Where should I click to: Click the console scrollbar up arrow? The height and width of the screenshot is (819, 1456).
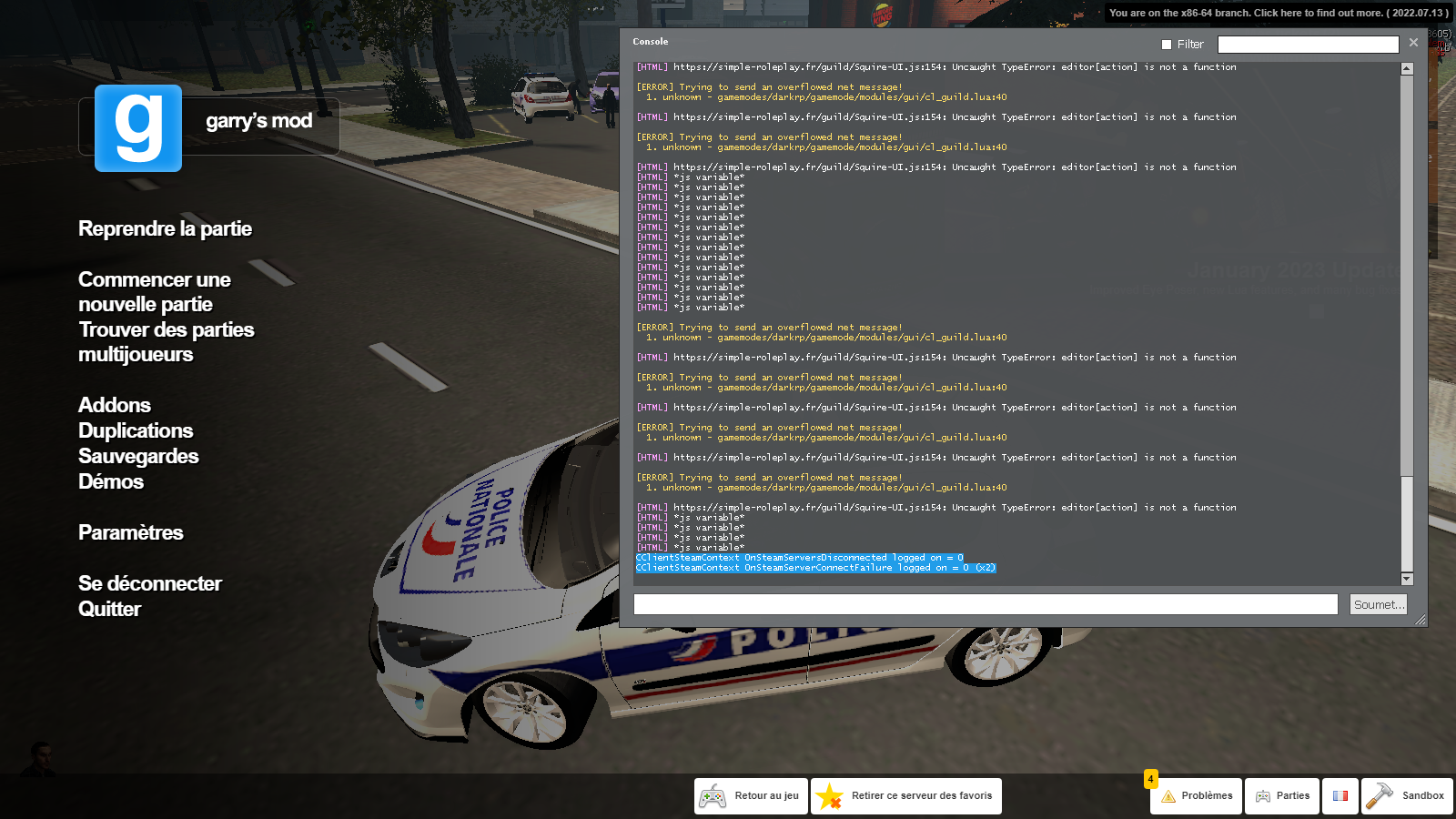coord(1407,68)
